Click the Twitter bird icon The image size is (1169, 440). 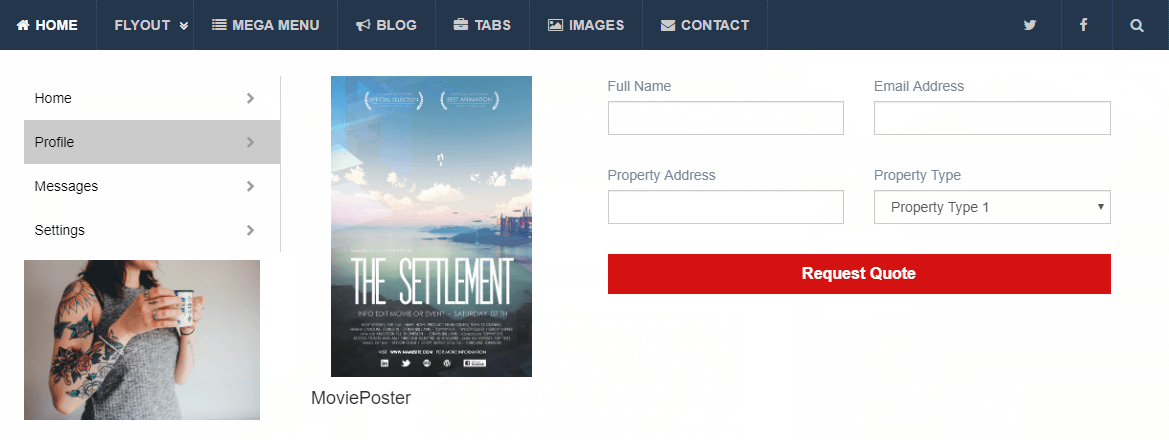[1030, 25]
